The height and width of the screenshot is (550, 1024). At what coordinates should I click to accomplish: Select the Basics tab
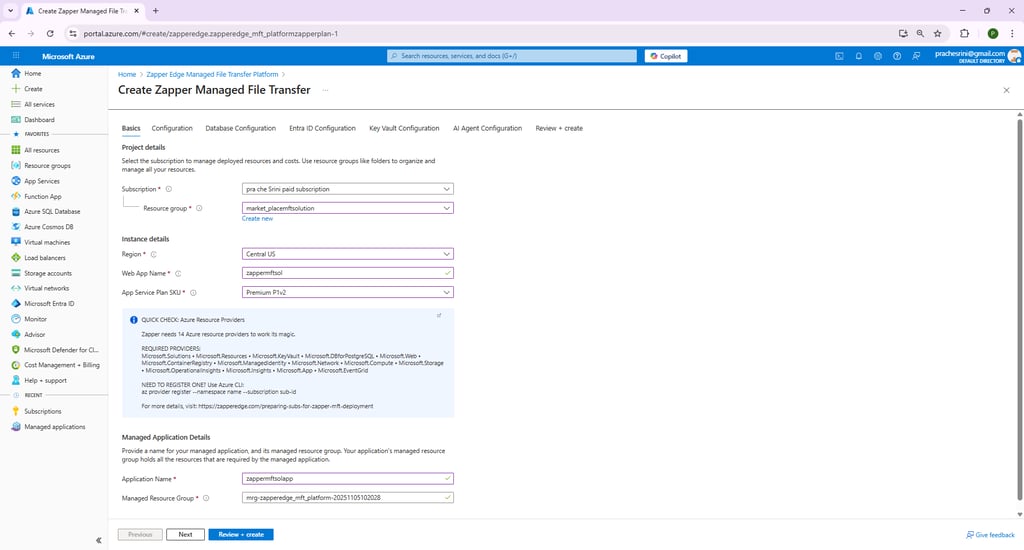click(131, 128)
